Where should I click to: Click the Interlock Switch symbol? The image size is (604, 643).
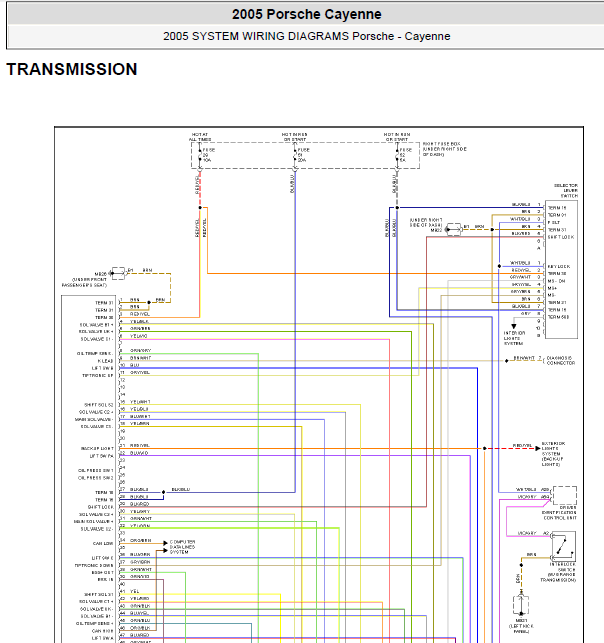563,547
